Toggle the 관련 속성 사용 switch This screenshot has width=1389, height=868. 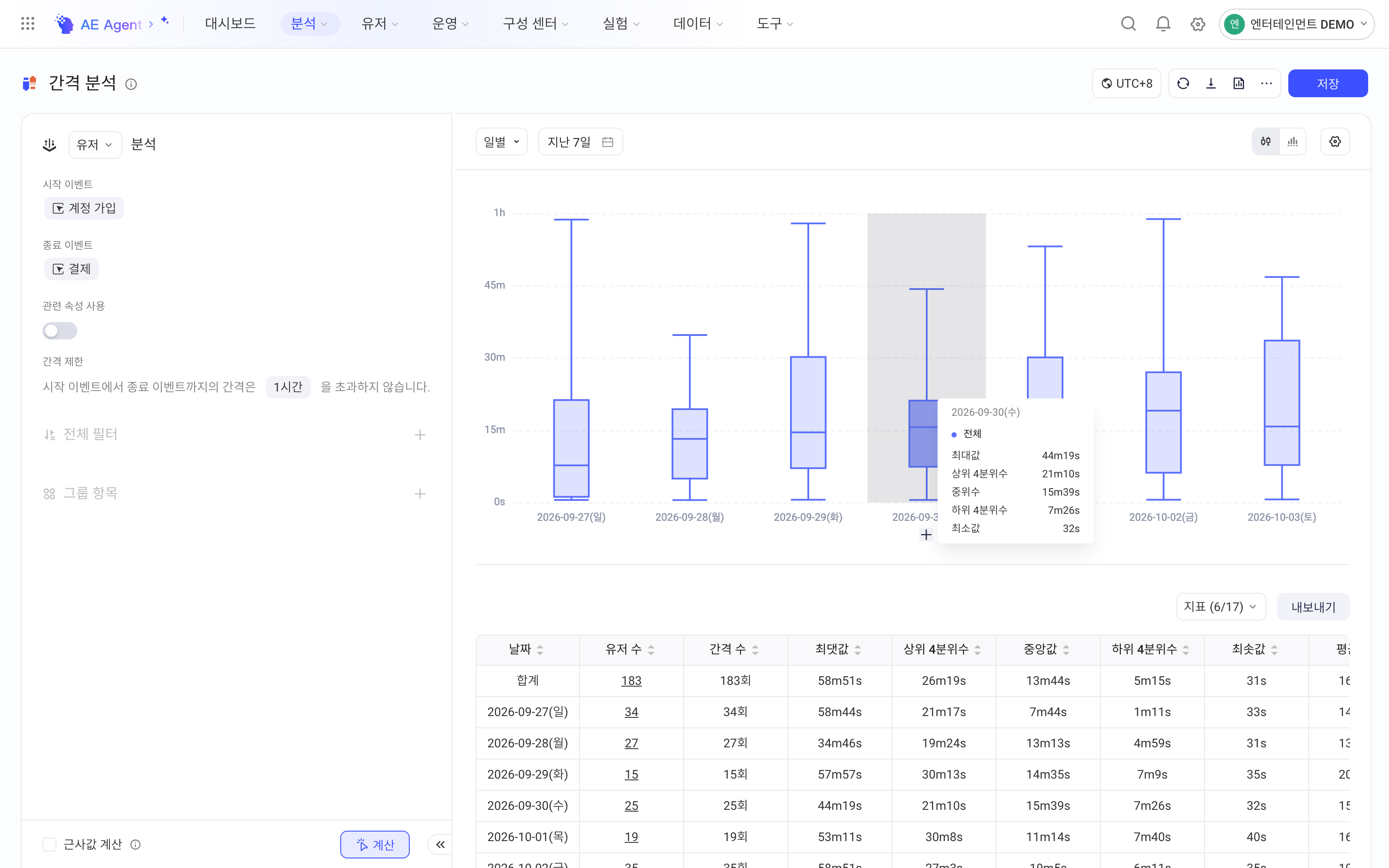[x=60, y=331]
